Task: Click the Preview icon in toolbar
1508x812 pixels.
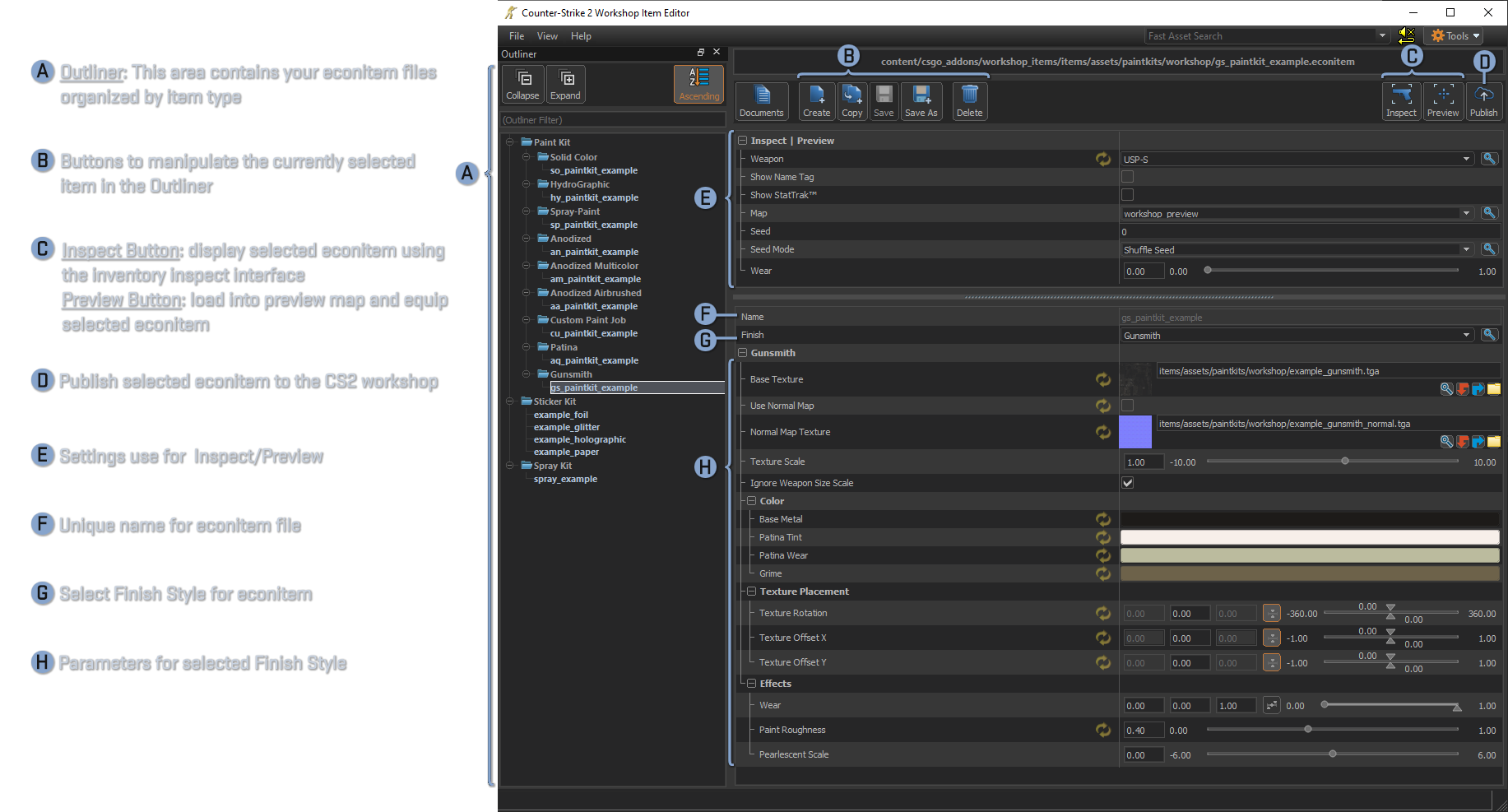Action: click(1442, 101)
